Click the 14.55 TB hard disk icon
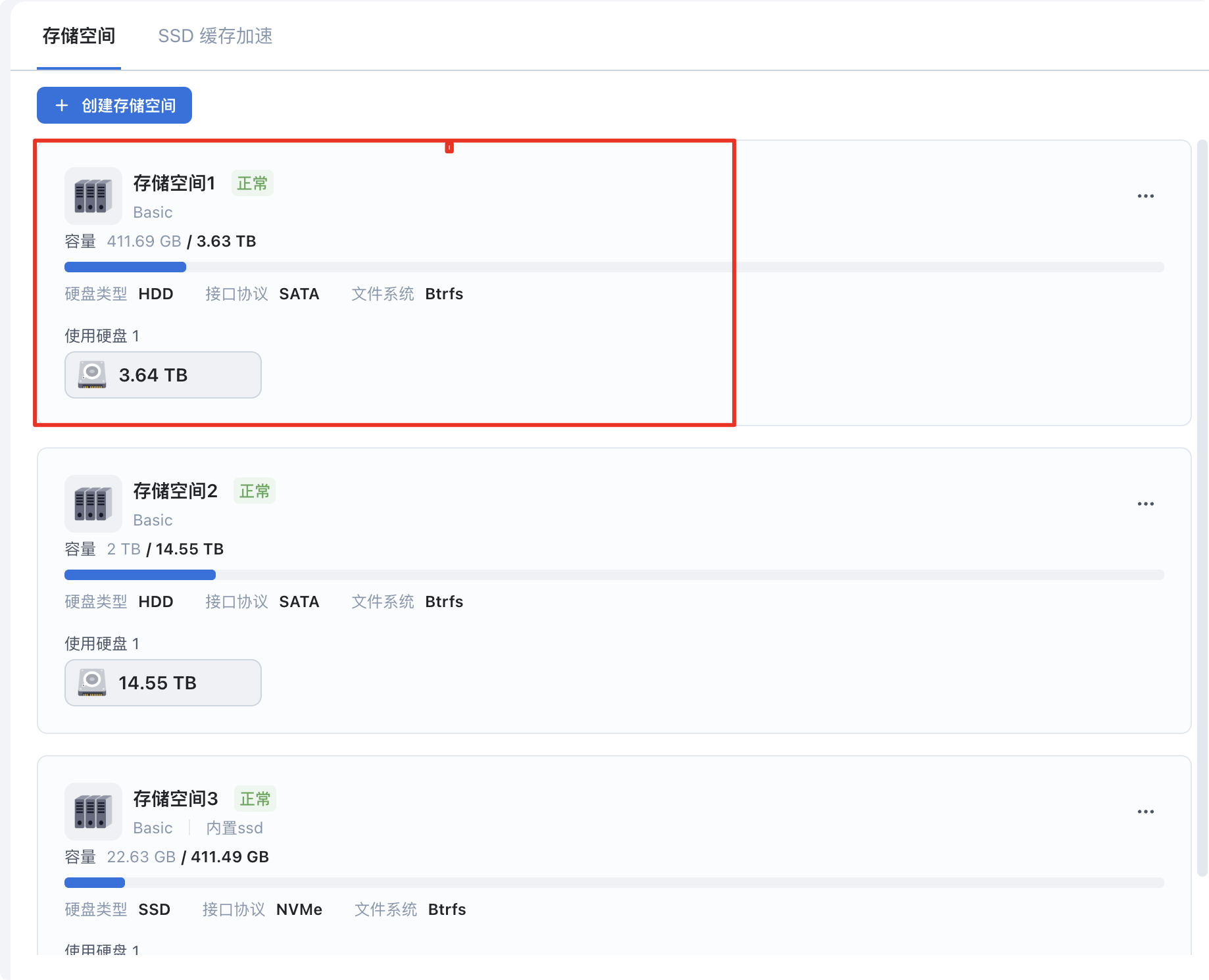 pyautogui.click(x=92, y=683)
